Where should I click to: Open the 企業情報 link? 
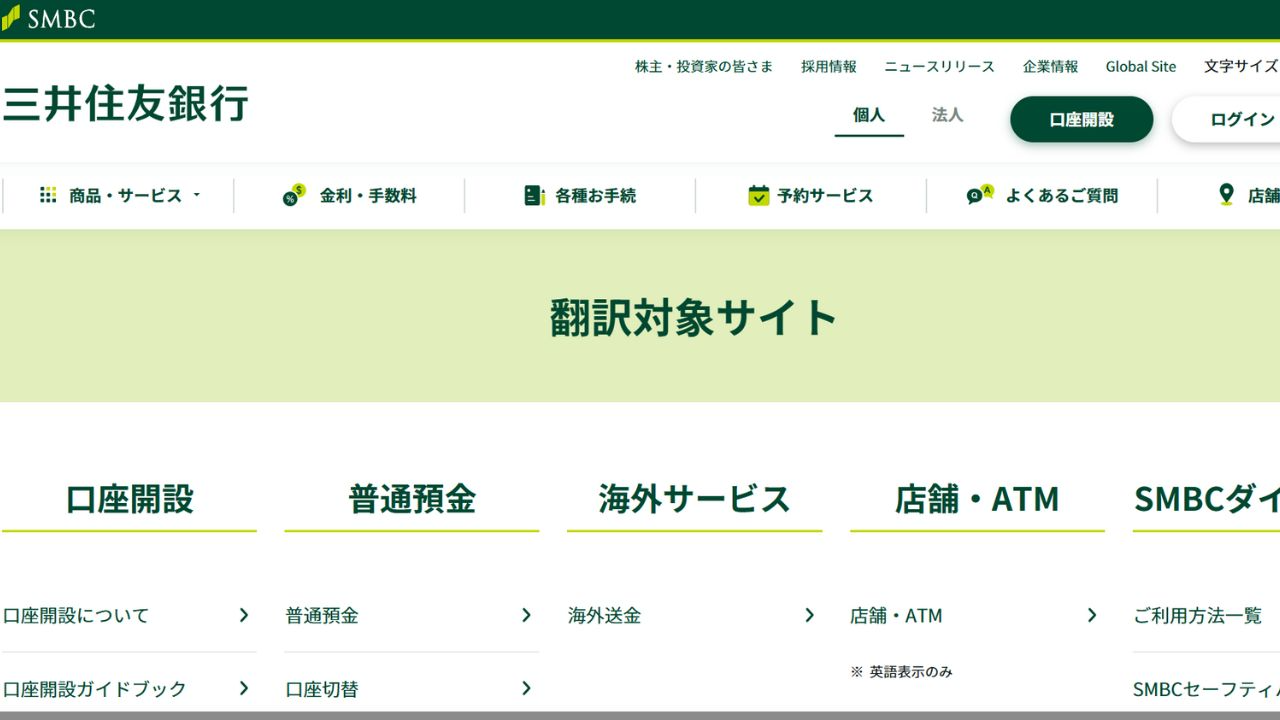coord(1050,66)
